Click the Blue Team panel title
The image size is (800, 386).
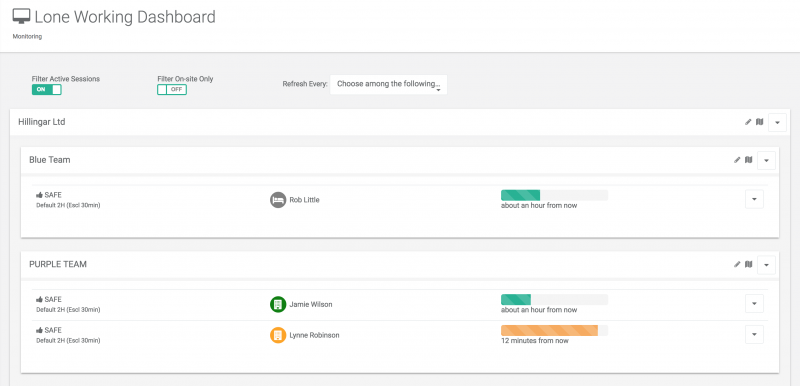(49, 160)
